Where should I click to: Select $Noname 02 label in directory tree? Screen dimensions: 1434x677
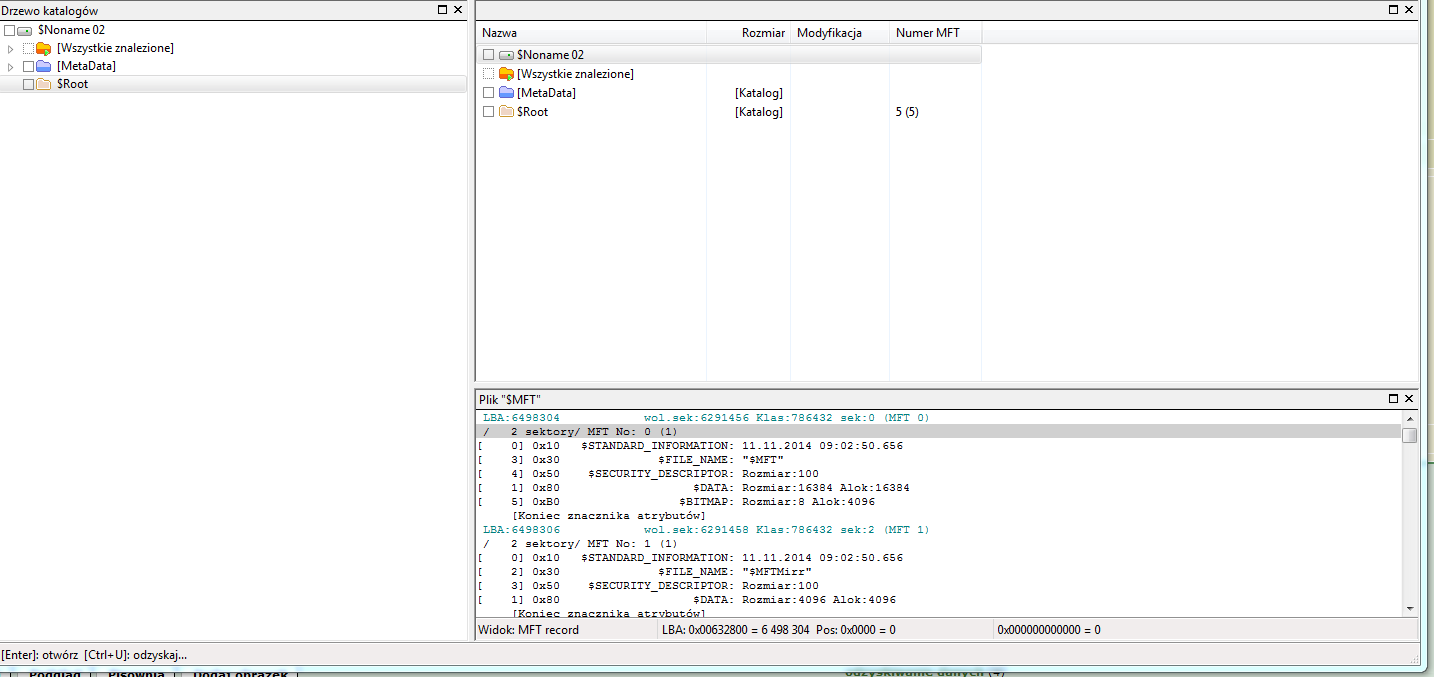(71, 30)
